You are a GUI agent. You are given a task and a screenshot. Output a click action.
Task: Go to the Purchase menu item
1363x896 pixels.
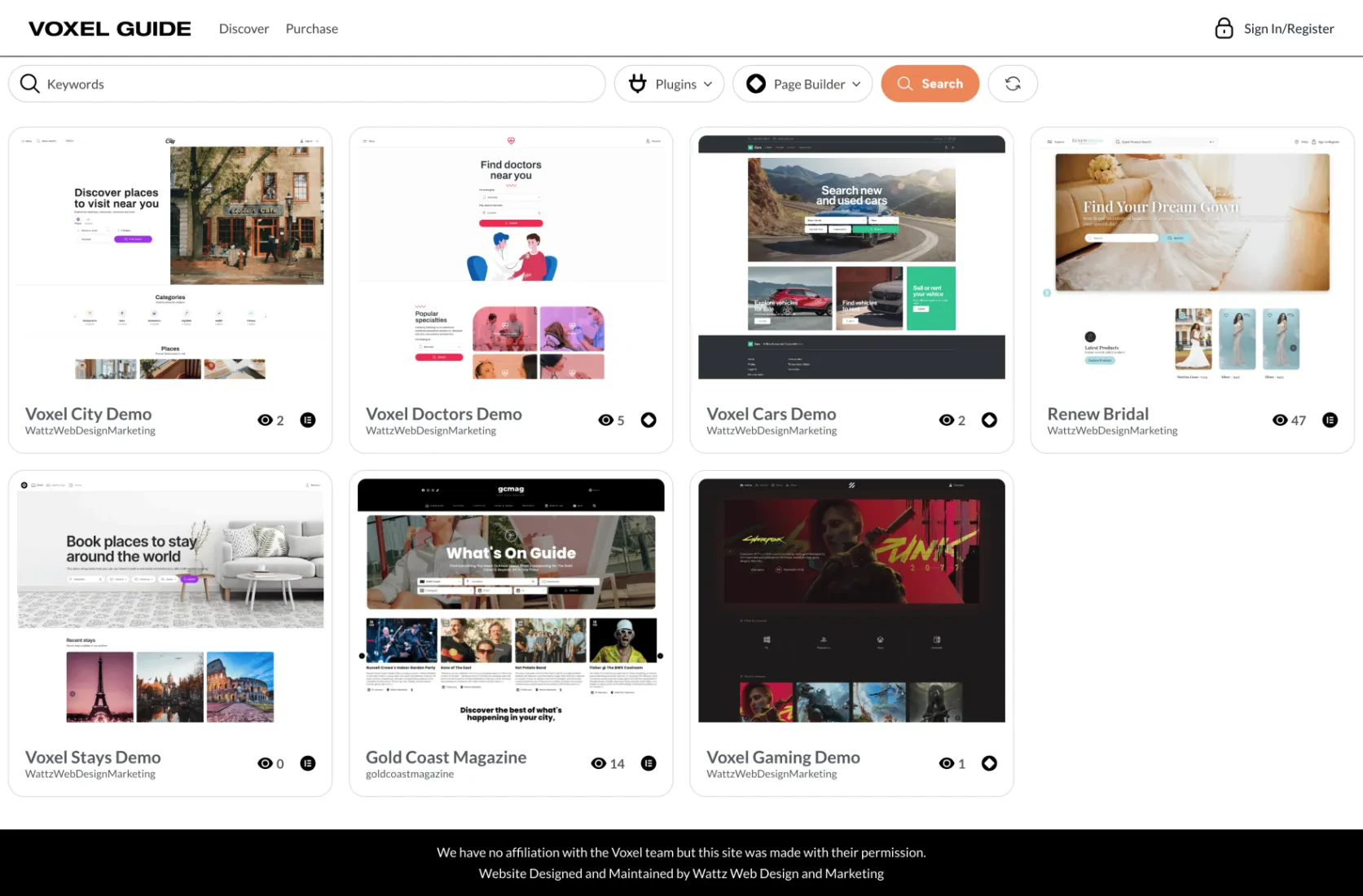[x=311, y=29]
